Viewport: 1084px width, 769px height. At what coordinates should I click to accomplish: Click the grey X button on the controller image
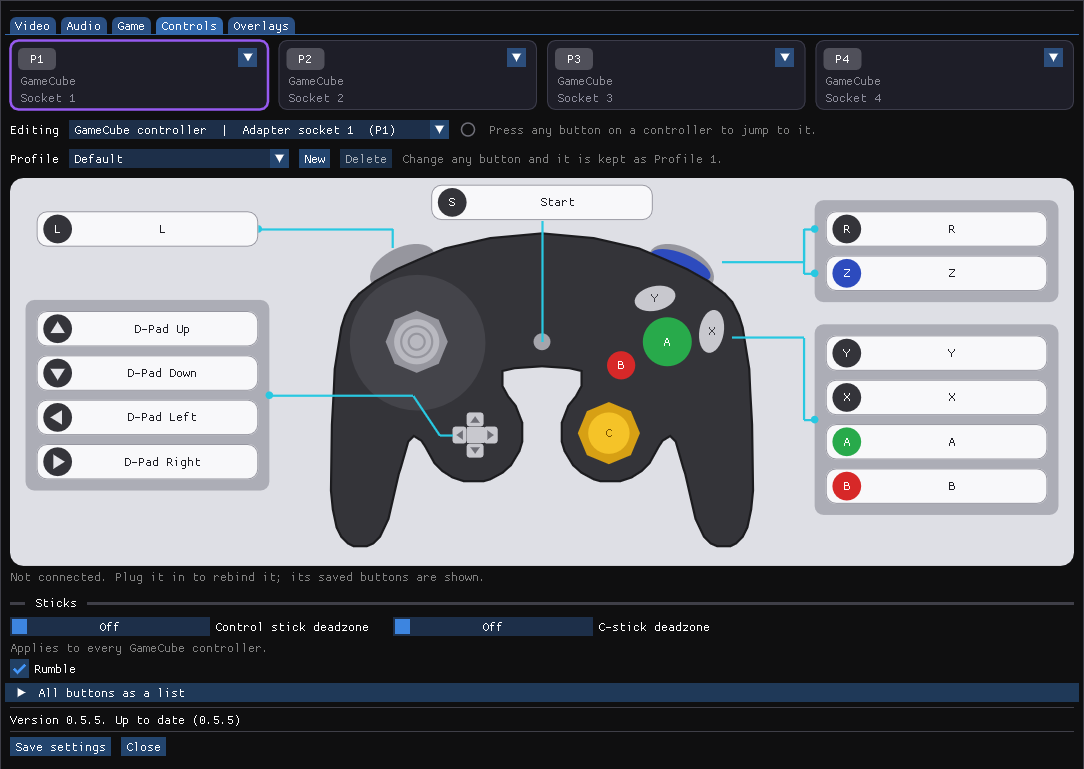pyautogui.click(x=712, y=331)
